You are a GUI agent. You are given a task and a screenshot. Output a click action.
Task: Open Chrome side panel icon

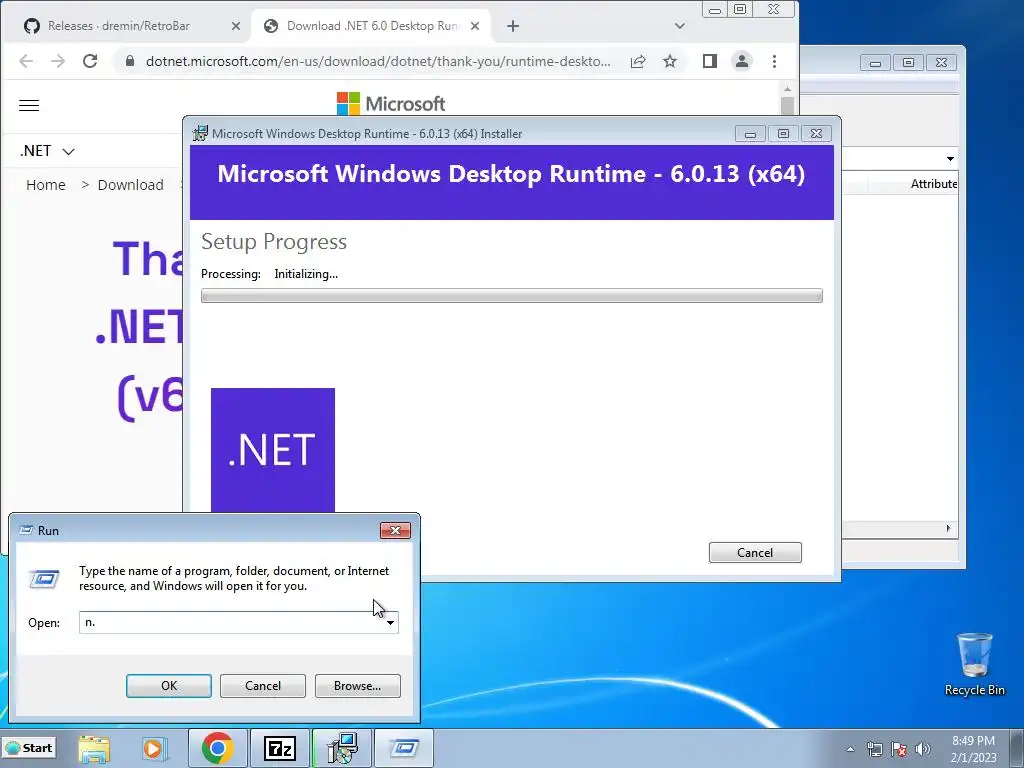pos(710,61)
